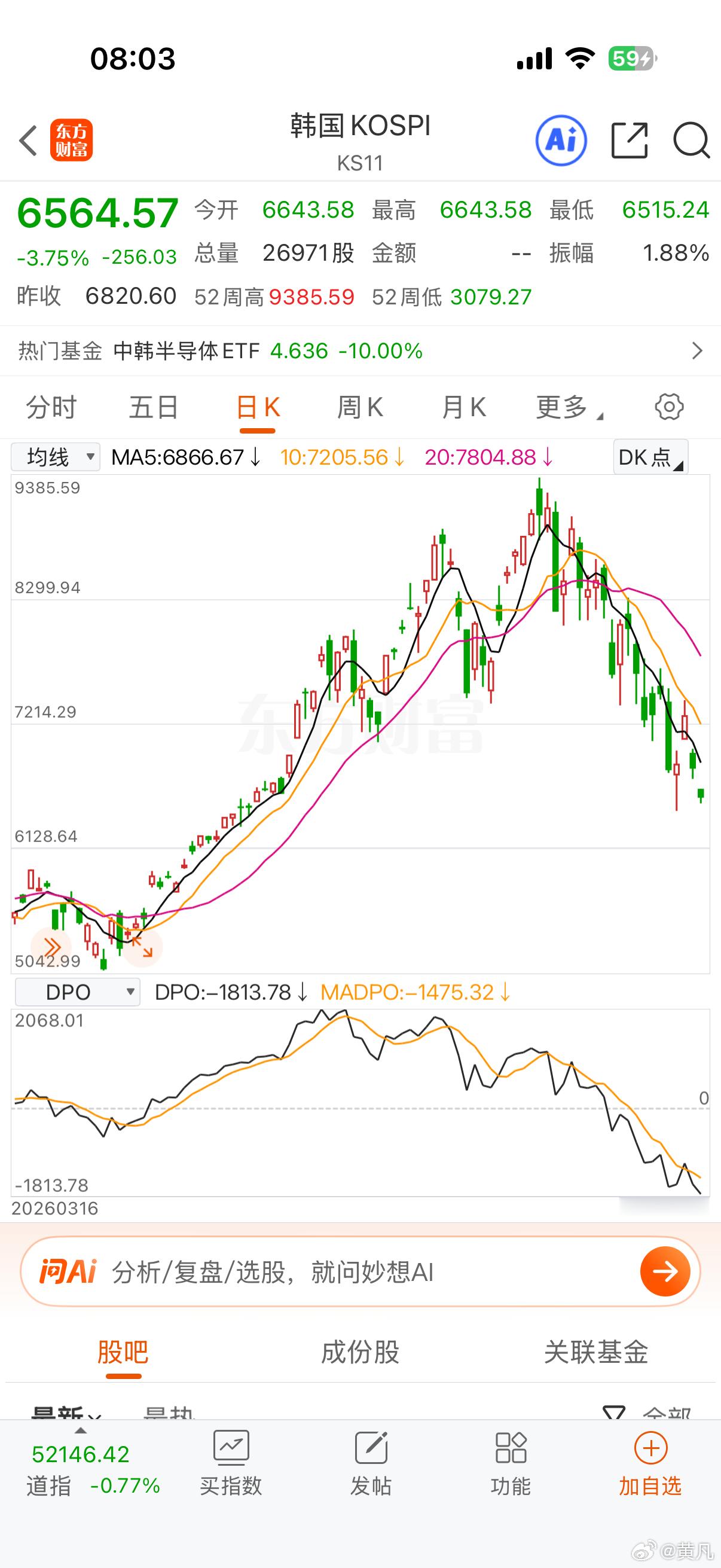721x1568 pixels.
Task: Switch to 五日 chart tab
Action: 153,407
